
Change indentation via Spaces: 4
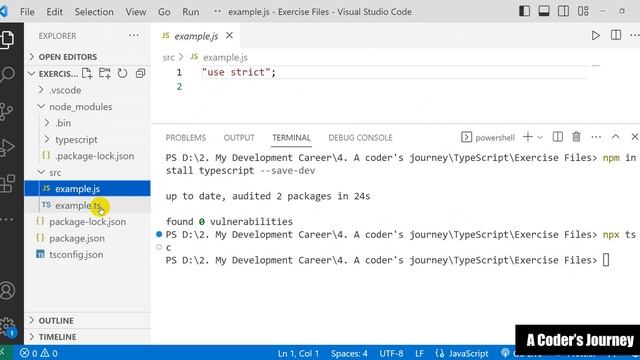349,353
